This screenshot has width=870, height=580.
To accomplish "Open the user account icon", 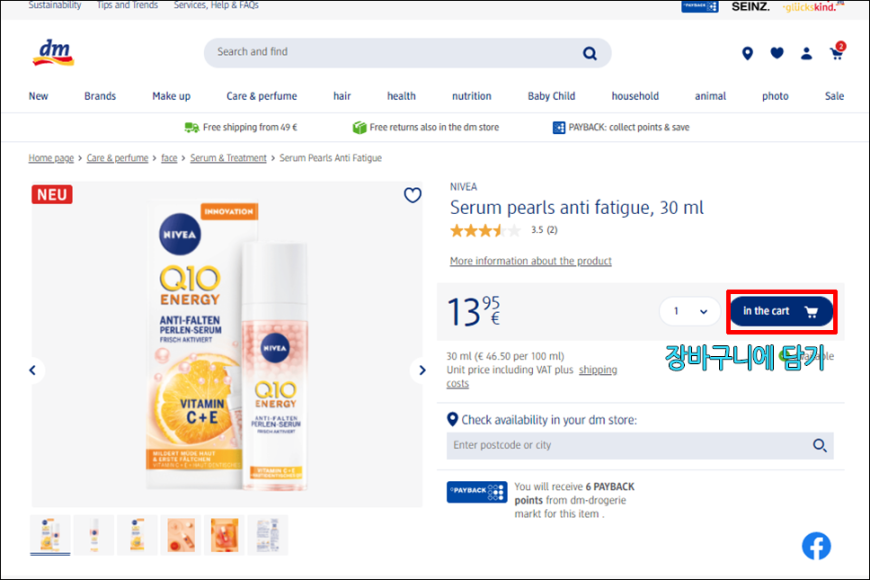I will click(806, 53).
